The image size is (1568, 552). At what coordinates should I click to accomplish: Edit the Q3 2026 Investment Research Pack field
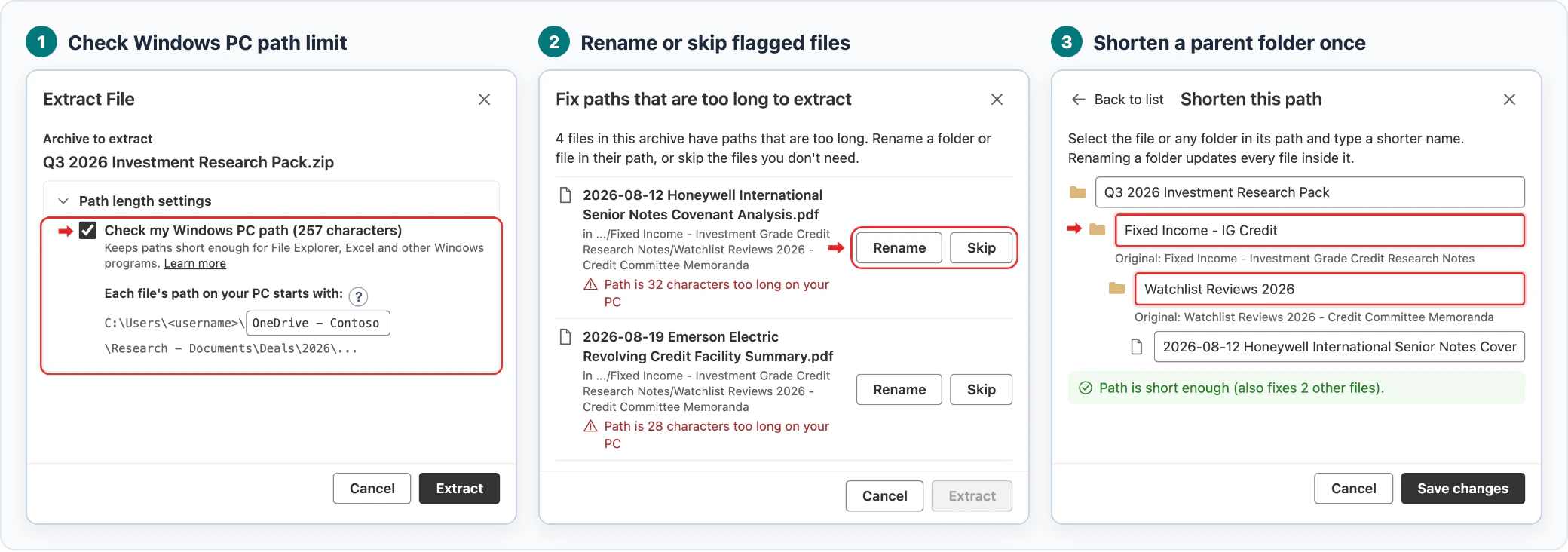coord(1310,192)
